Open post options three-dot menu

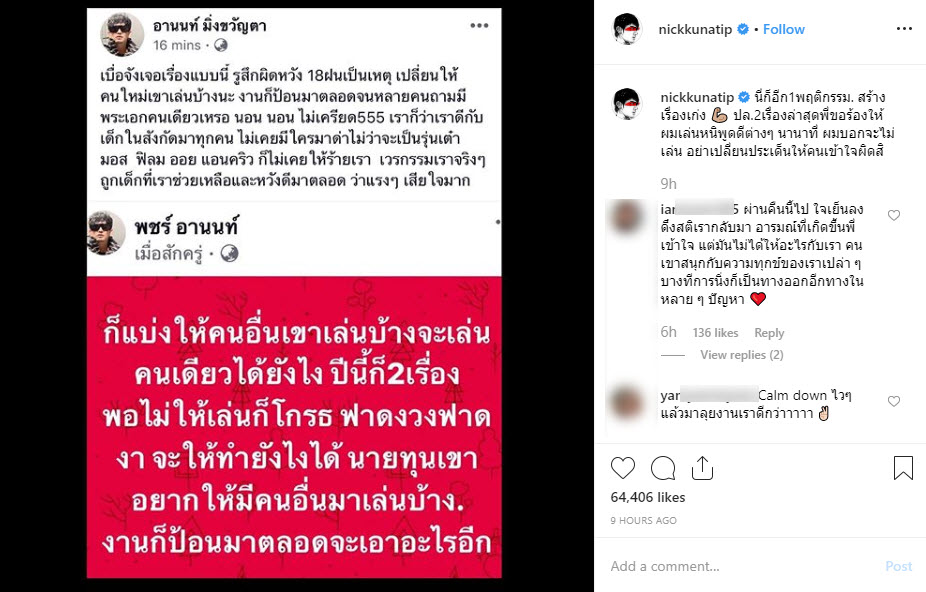coord(904,29)
